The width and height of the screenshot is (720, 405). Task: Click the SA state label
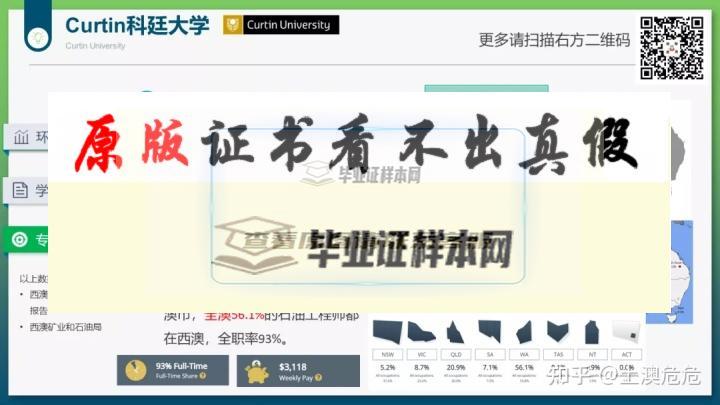(x=490, y=354)
